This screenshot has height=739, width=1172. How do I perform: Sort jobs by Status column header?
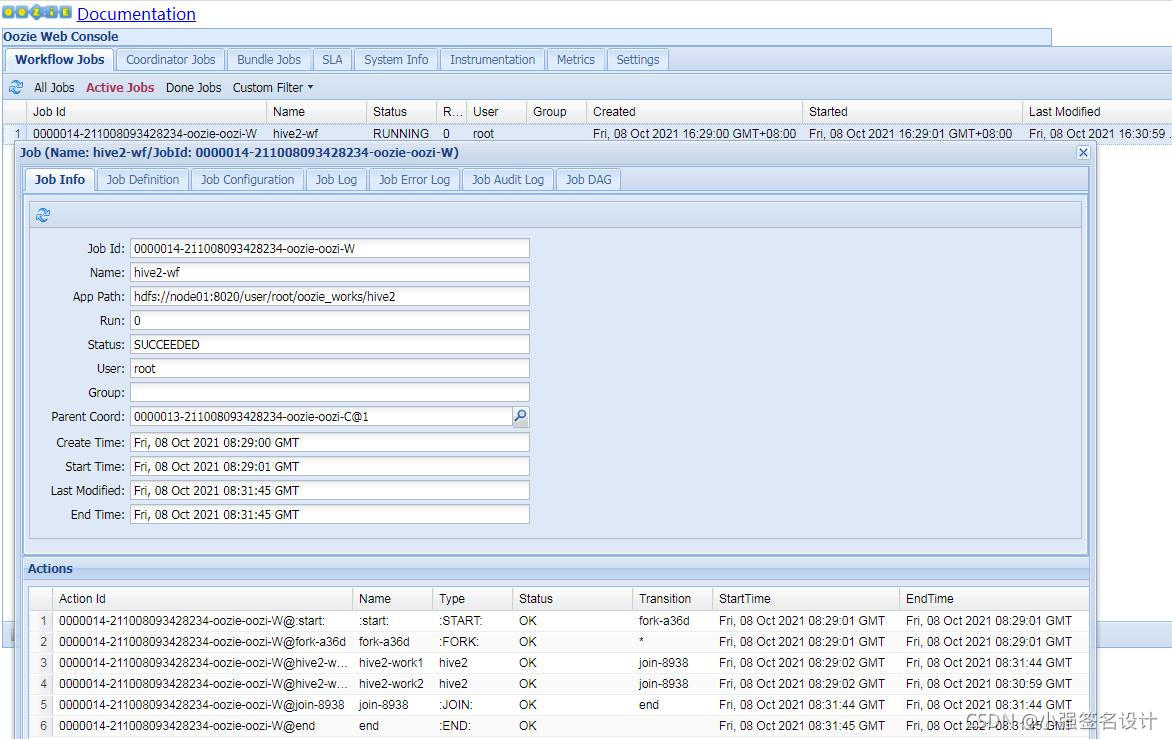point(401,111)
